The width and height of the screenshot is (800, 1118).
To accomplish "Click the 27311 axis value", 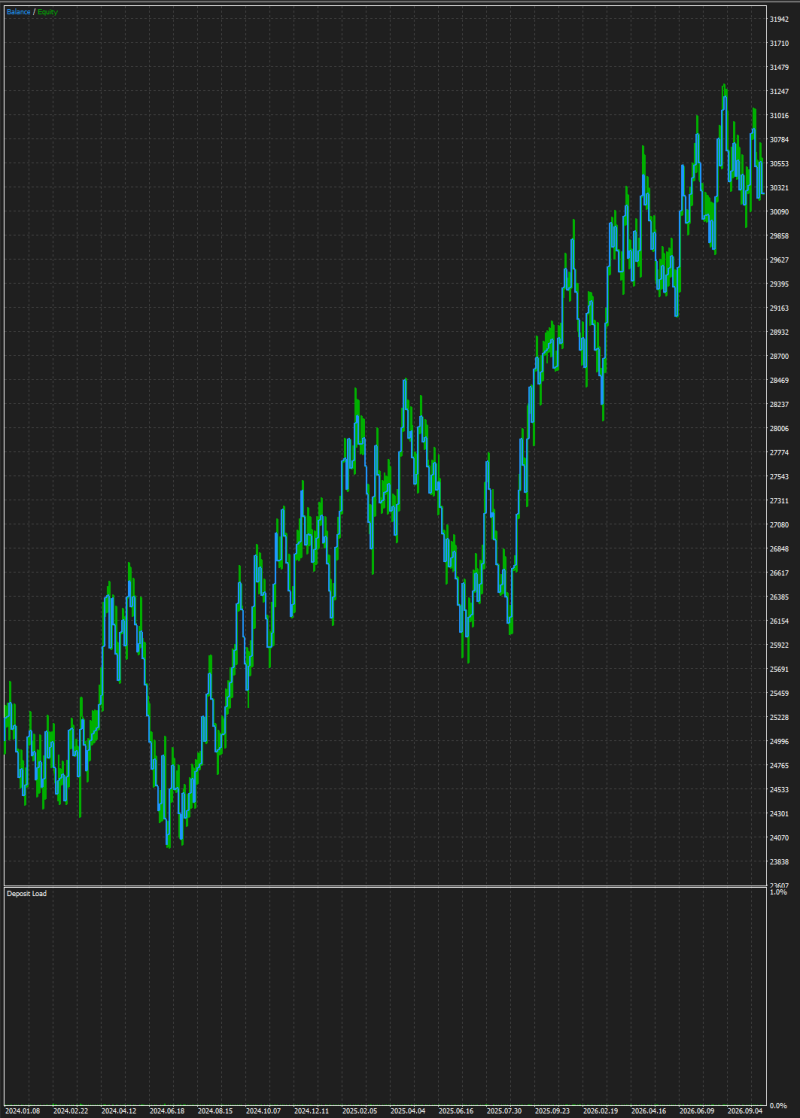I will [x=779, y=501].
